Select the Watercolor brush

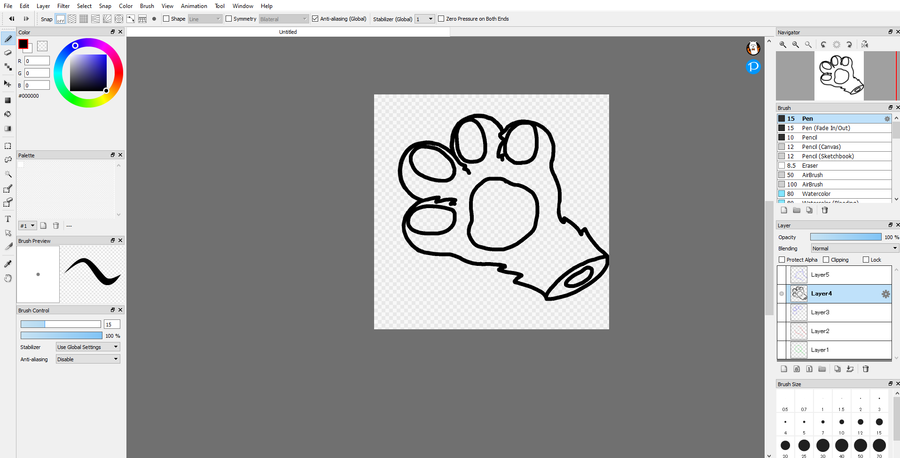pos(834,194)
